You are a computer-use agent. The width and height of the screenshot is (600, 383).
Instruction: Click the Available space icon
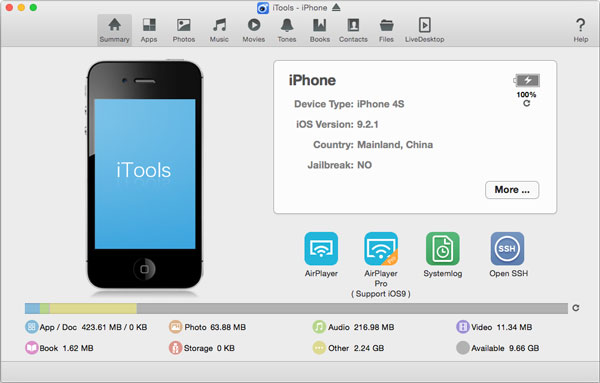(x=463, y=348)
